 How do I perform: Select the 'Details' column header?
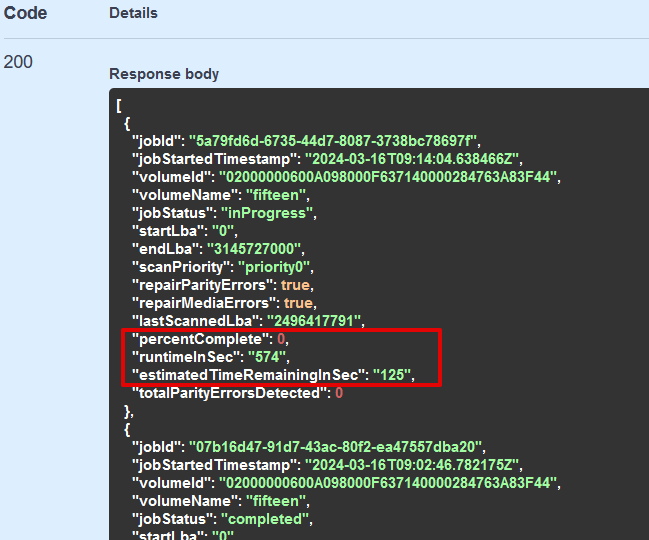pyautogui.click(x=133, y=13)
